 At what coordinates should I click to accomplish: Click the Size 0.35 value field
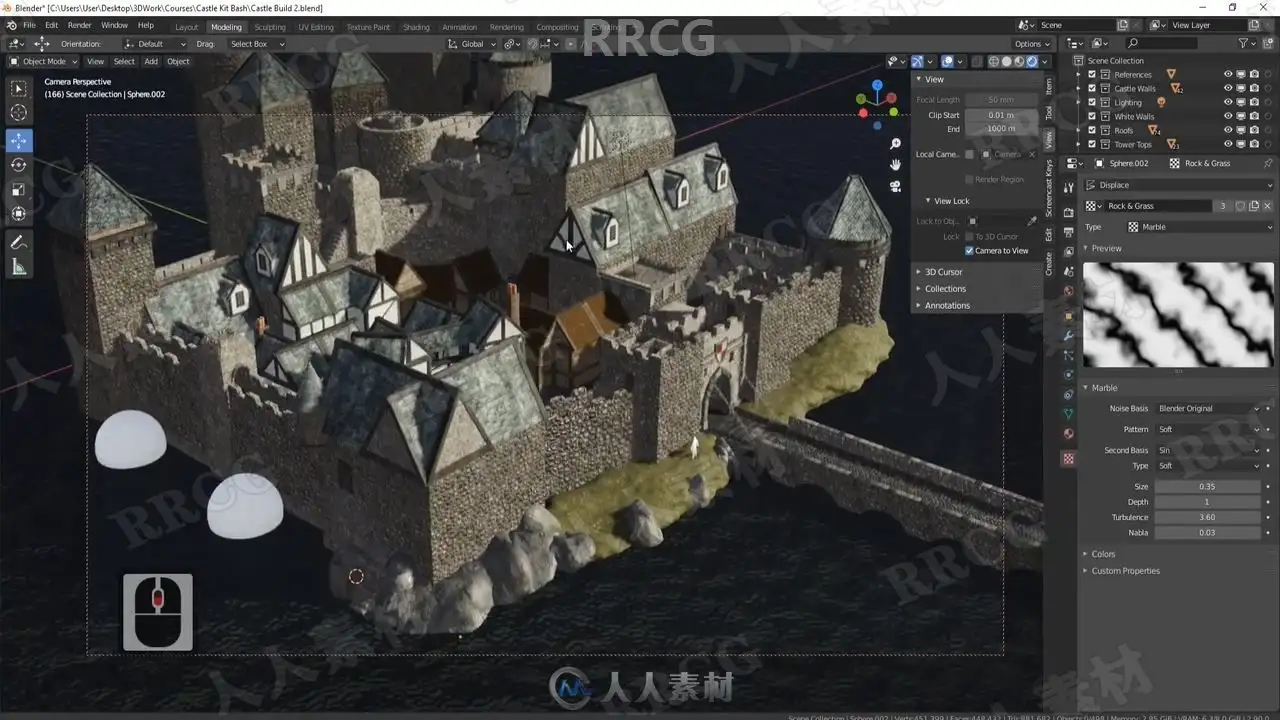[1208, 486]
